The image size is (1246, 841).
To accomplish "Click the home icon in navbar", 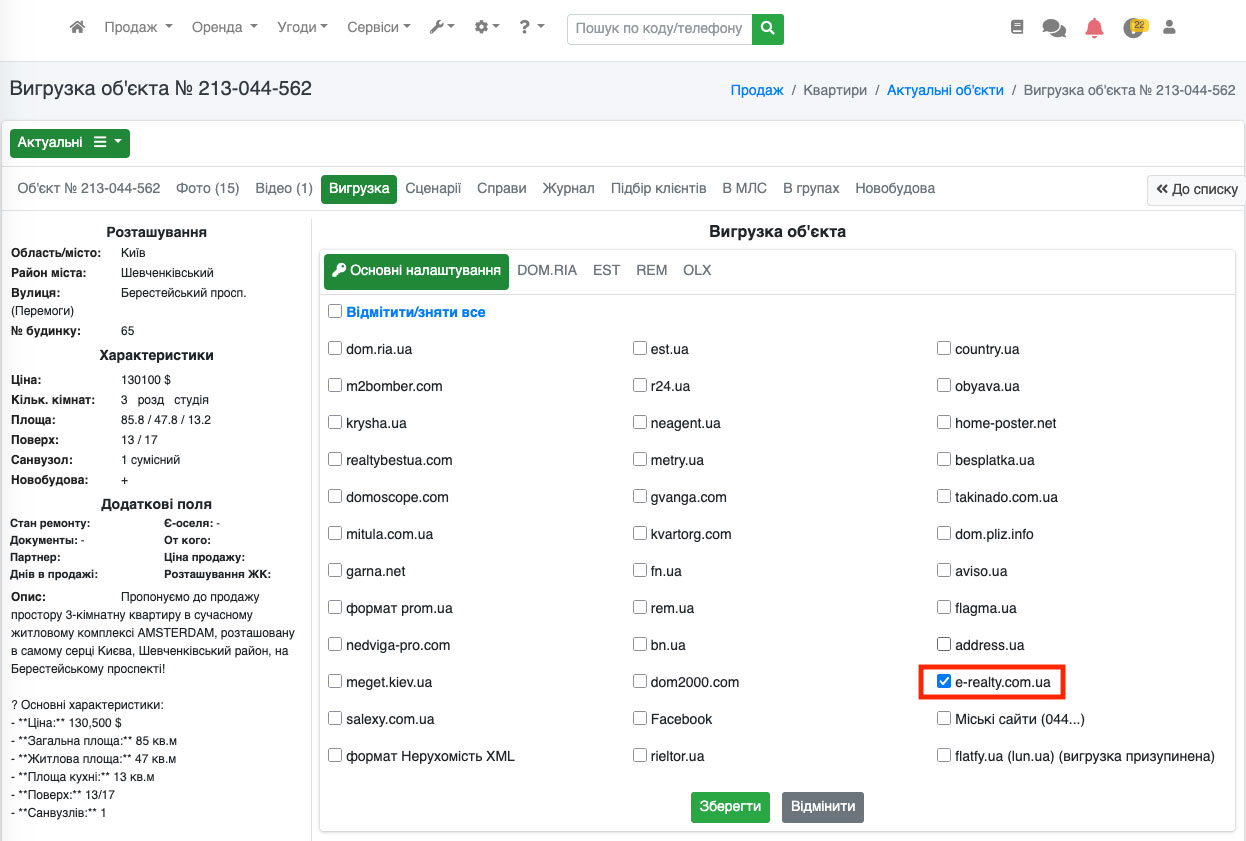I will point(77,28).
